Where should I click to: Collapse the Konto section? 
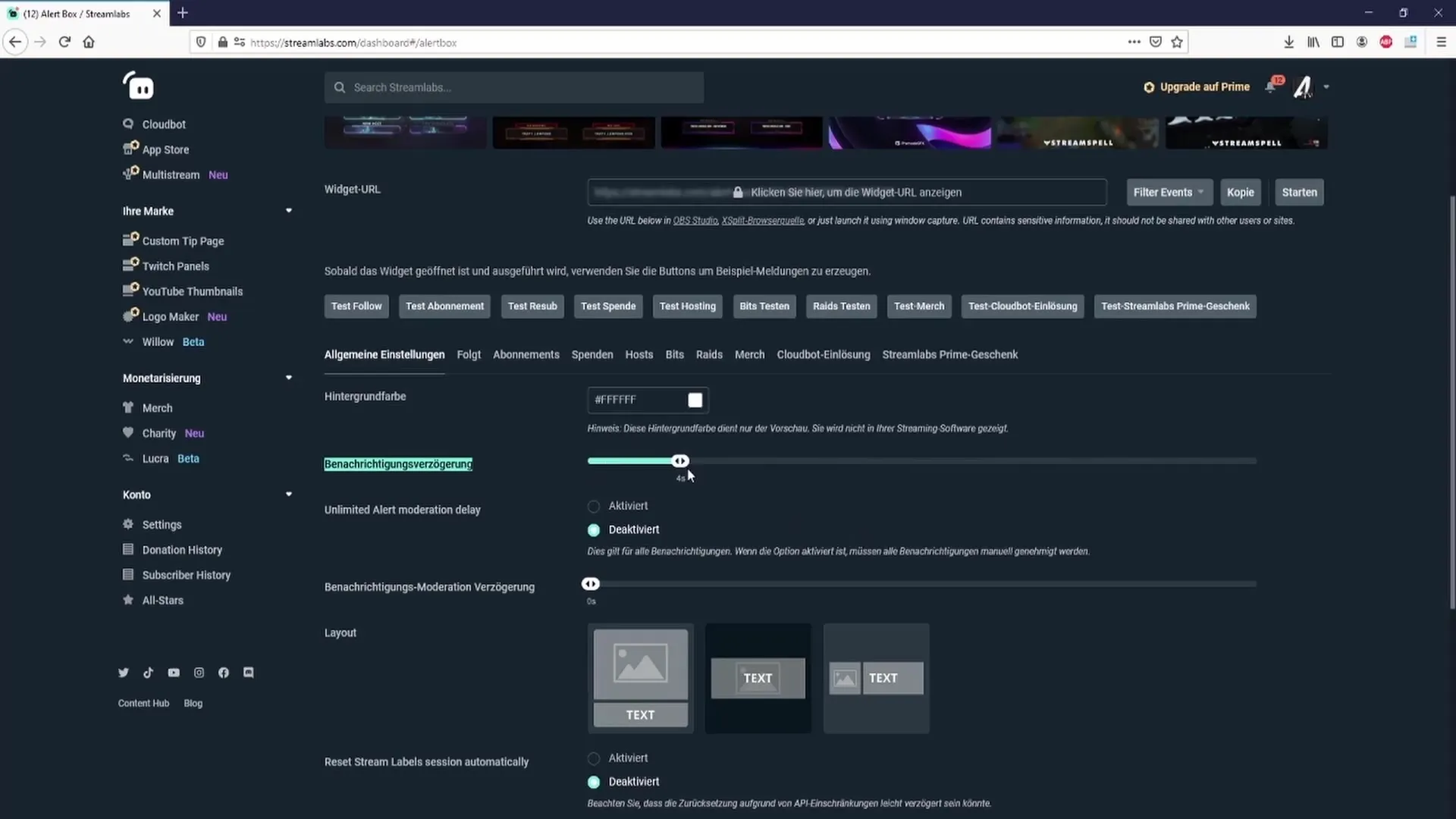(289, 494)
